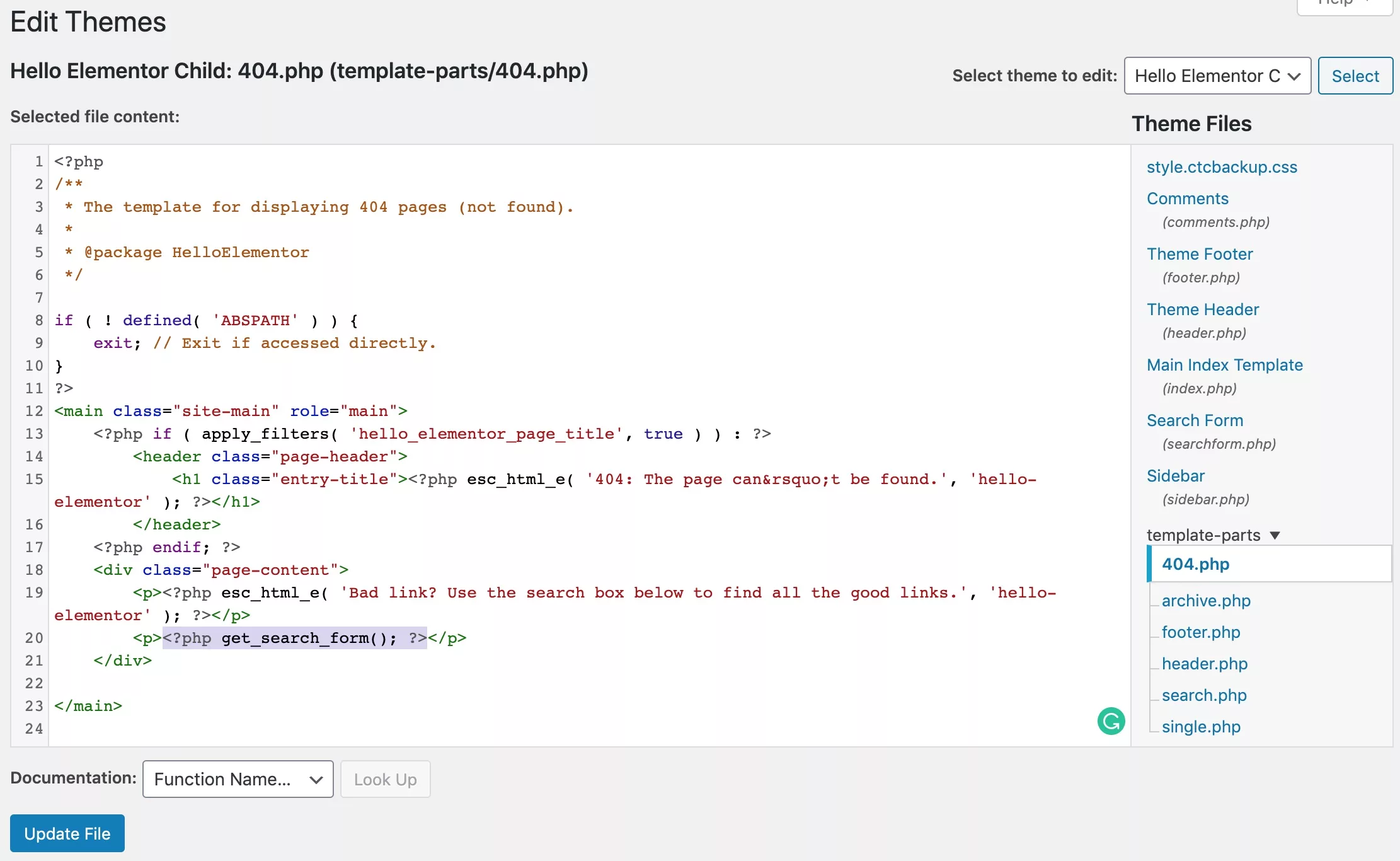Open the Sidebar theme file

point(1176,476)
